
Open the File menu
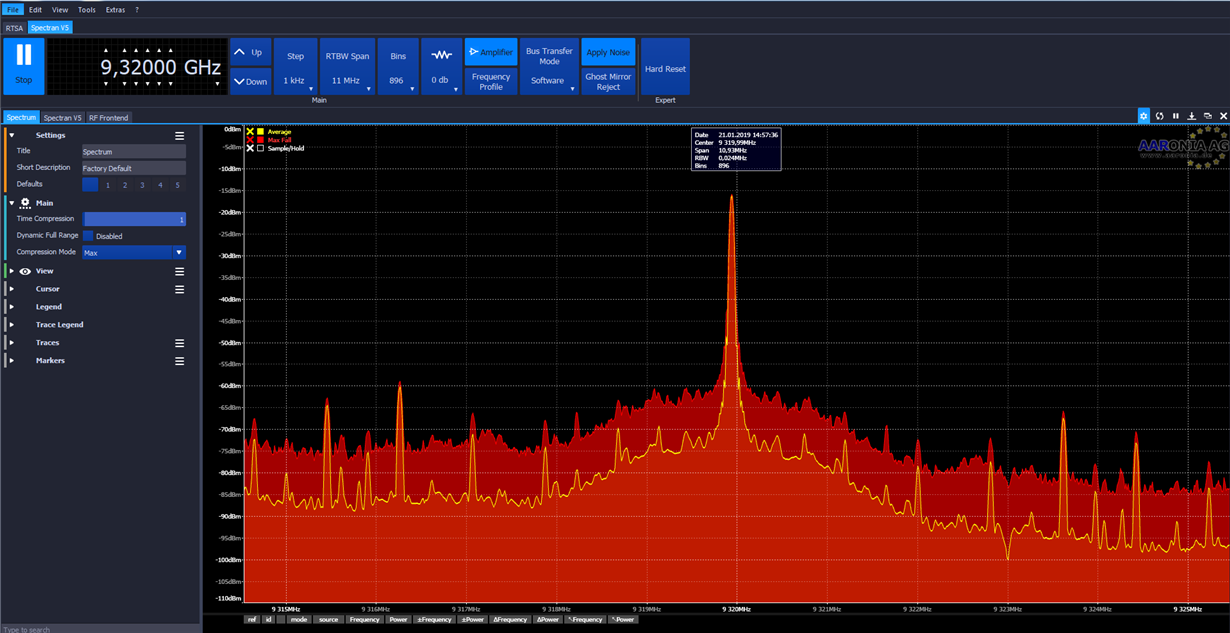(12, 9)
